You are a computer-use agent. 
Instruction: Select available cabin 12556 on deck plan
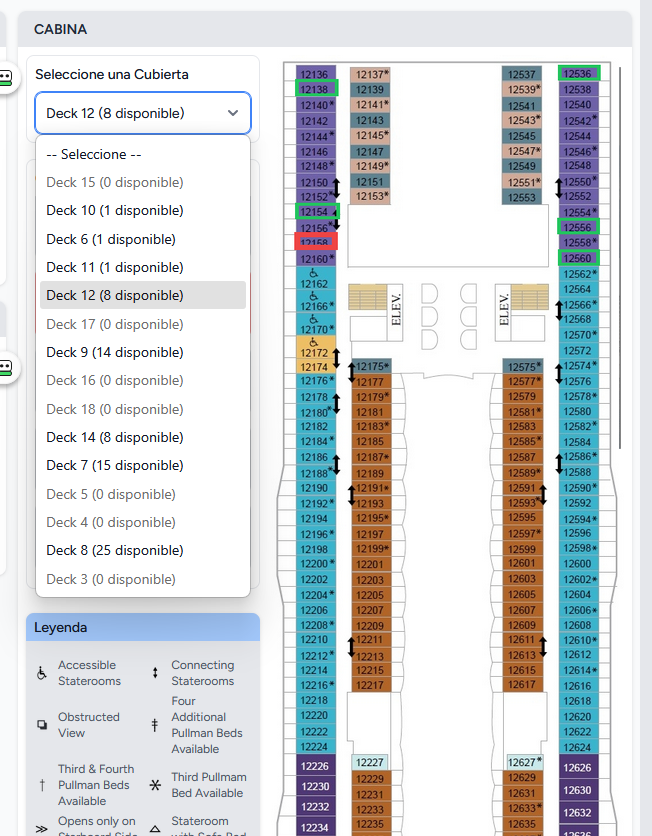click(578, 227)
